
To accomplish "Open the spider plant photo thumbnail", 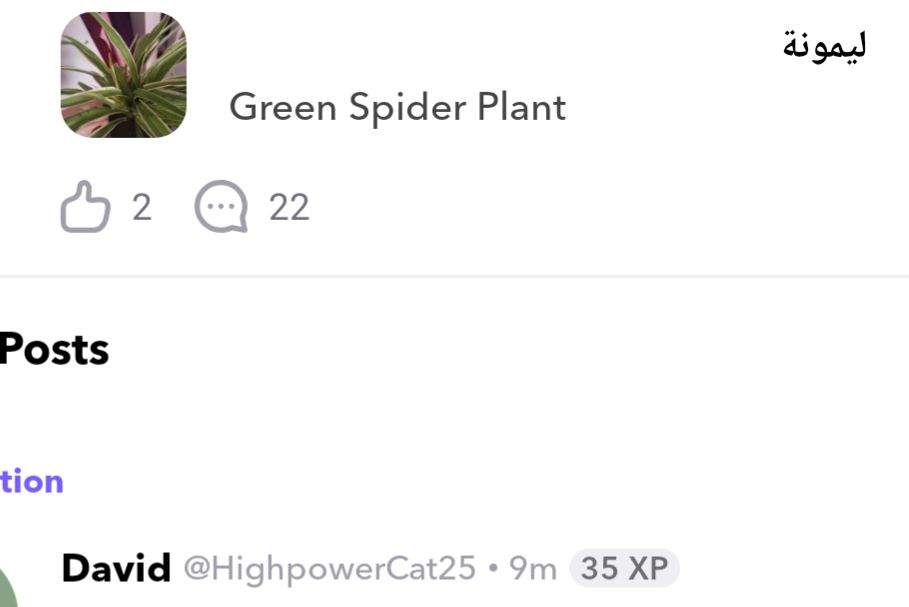I will 123,75.
